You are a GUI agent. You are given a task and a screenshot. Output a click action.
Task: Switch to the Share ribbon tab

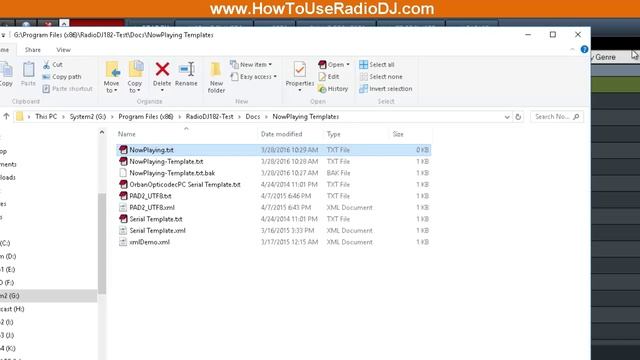[33, 50]
